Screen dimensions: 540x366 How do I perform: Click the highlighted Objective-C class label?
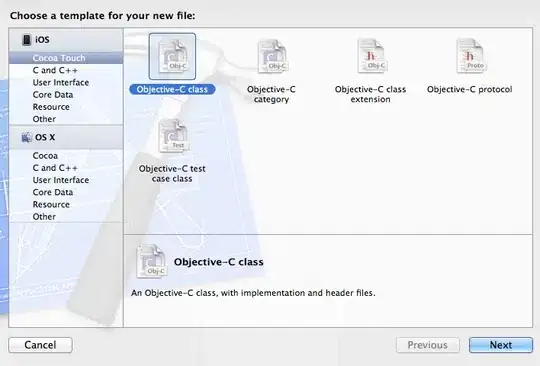(x=172, y=90)
